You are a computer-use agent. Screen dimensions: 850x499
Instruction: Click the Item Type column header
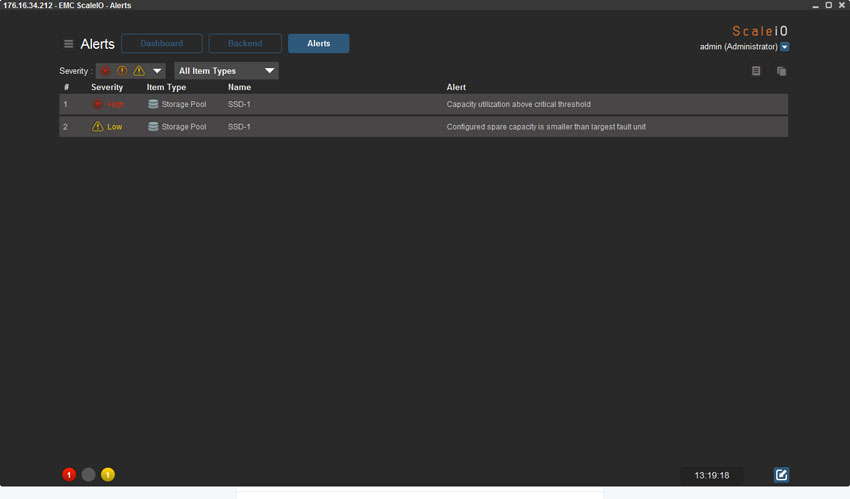tap(166, 87)
